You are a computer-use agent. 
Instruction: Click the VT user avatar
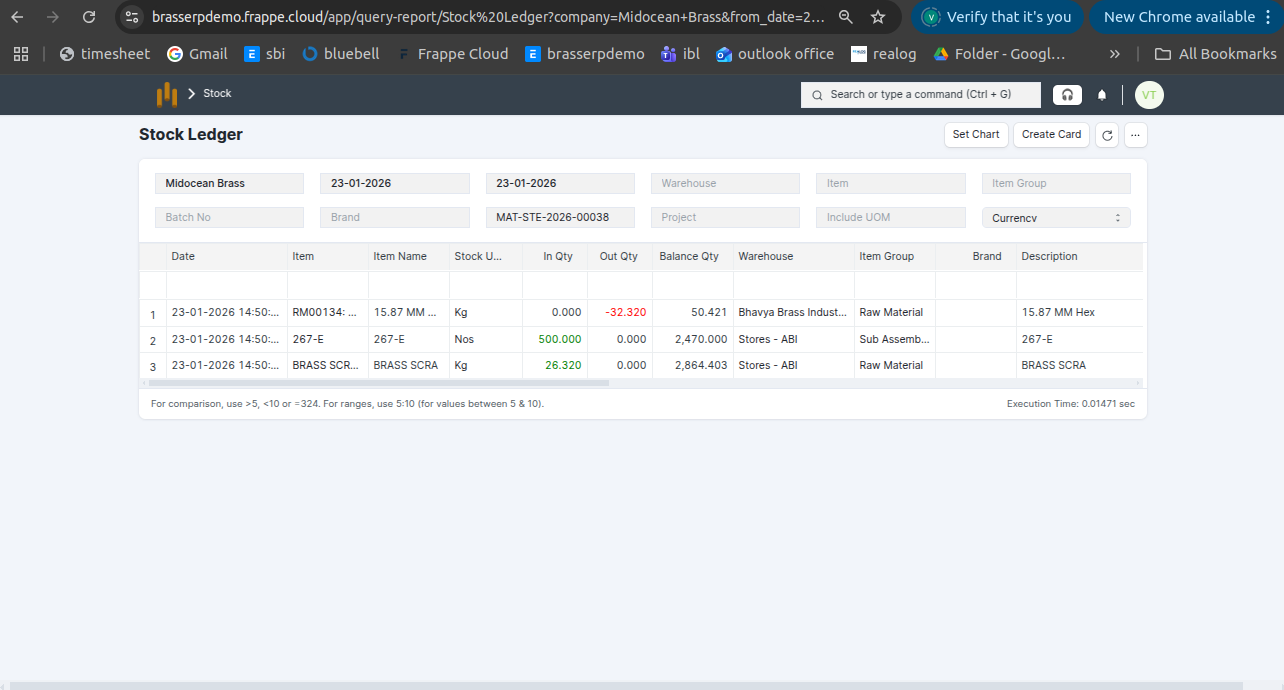pyautogui.click(x=1149, y=95)
